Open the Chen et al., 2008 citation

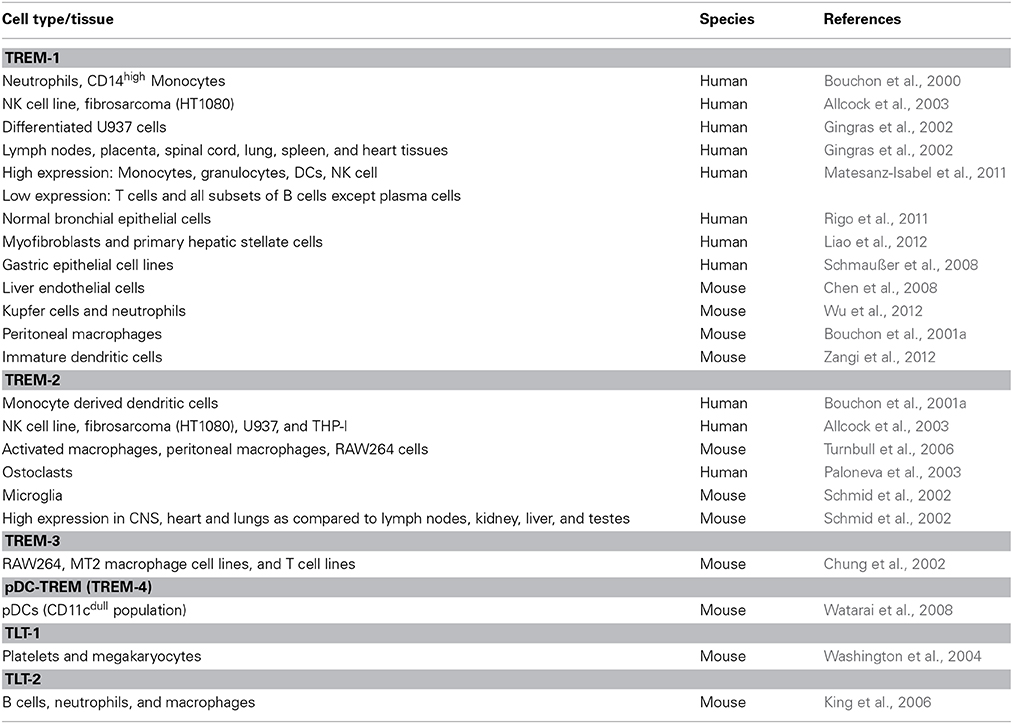pyautogui.click(x=880, y=288)
